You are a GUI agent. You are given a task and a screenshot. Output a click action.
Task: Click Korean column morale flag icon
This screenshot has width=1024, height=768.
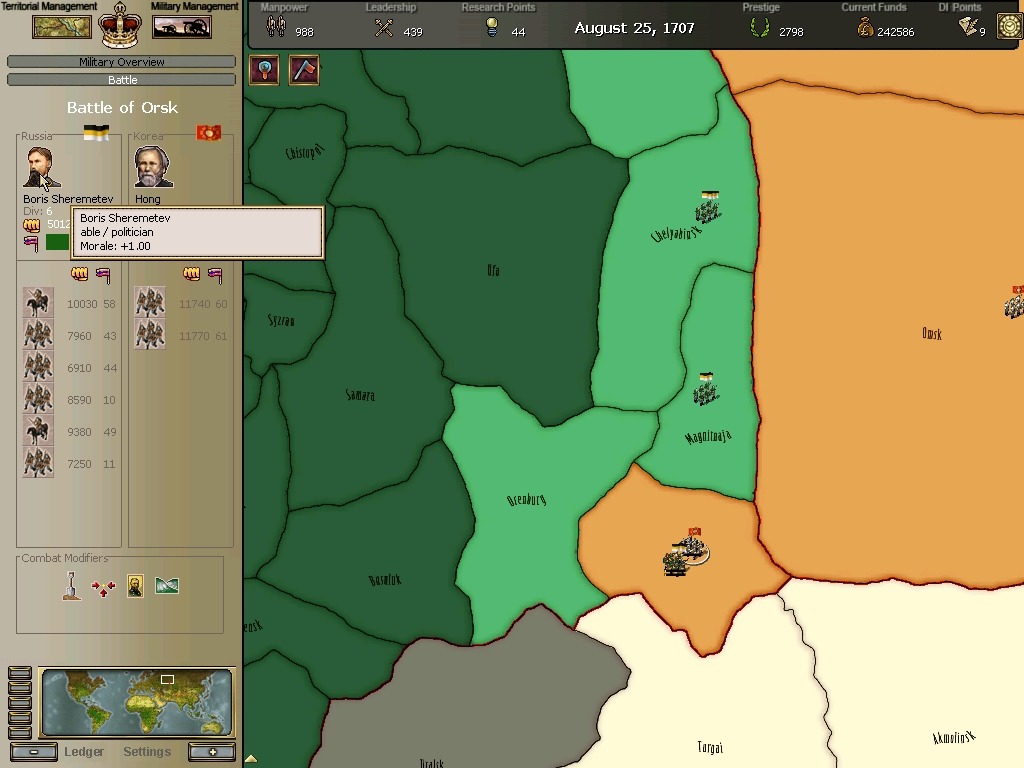215,275
